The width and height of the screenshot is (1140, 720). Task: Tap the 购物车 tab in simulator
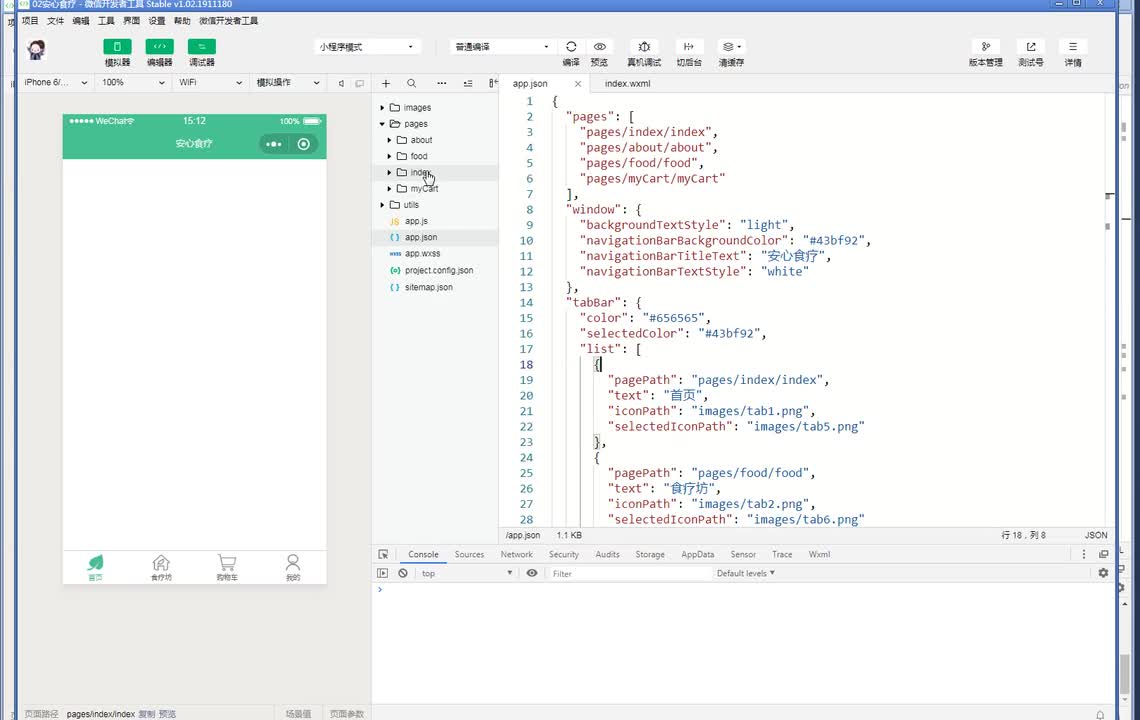pyautogui.click(x=227, y=567)
